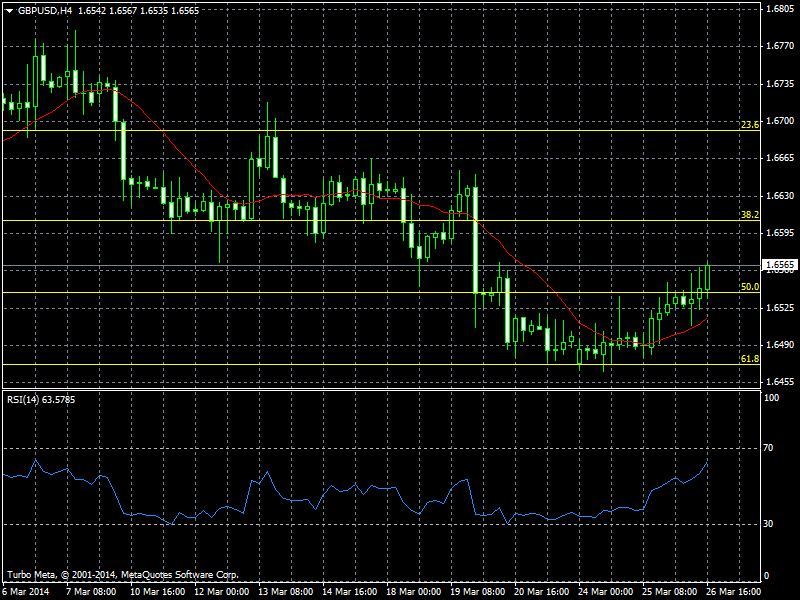This screenshot has width=800, height=600.
Task: Click the 1.6805 price on the scale
Action: click(x=780, y=9)
